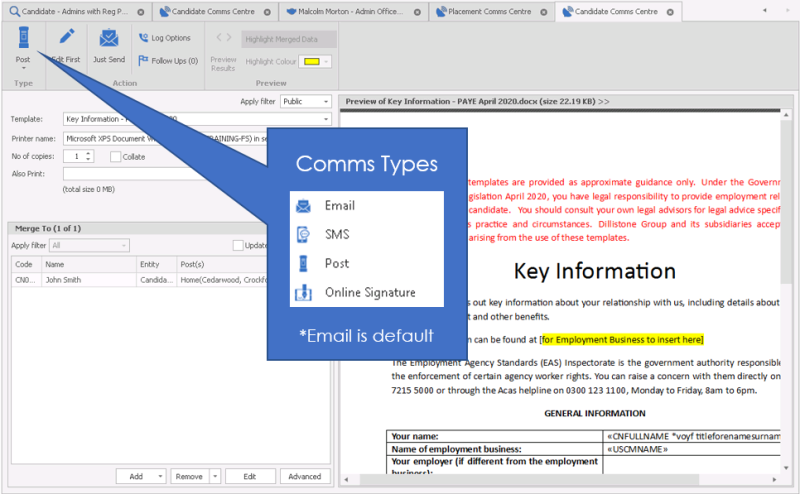
Task: Click the Edit First pencil icon
Action: click(67, 39)
